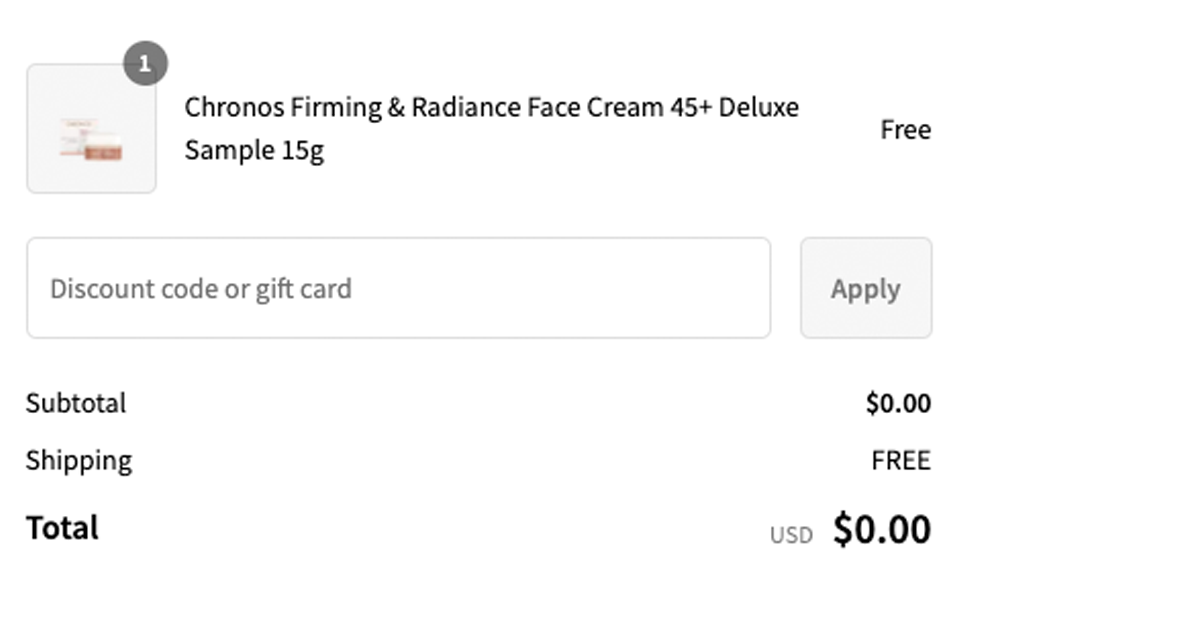Click the Free label in the order summary
Image resolution: width=1200 pixels, height=630 pixels.
click(x=905, y=129)
